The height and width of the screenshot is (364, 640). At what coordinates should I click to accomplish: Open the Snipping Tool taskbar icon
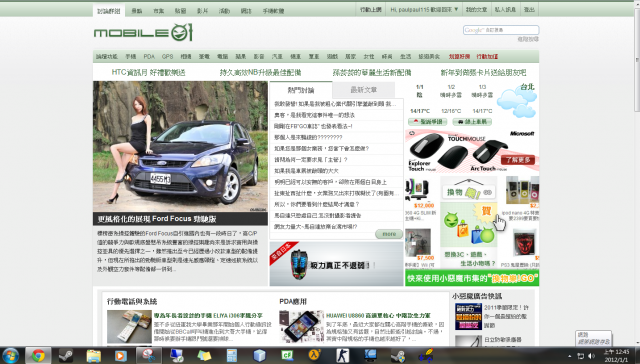(x=149, y=355)
